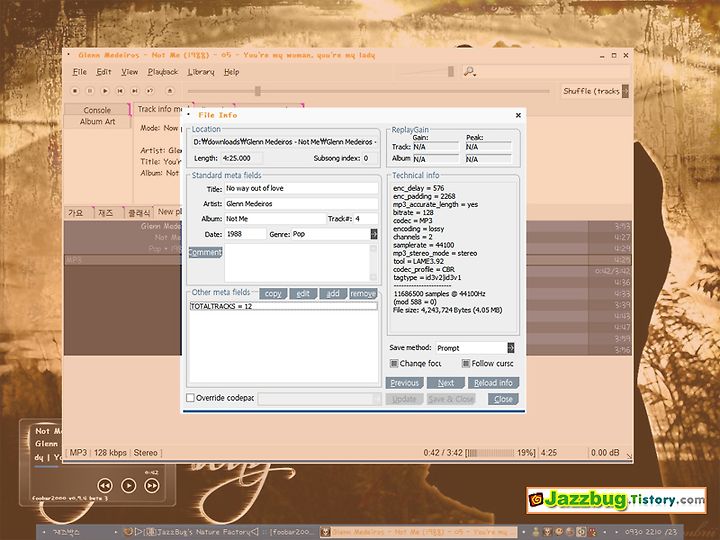Open the Shuffle (tracks) playback order dropdown
The width and height of the screenshot is (720, 540).
[625, 91]
